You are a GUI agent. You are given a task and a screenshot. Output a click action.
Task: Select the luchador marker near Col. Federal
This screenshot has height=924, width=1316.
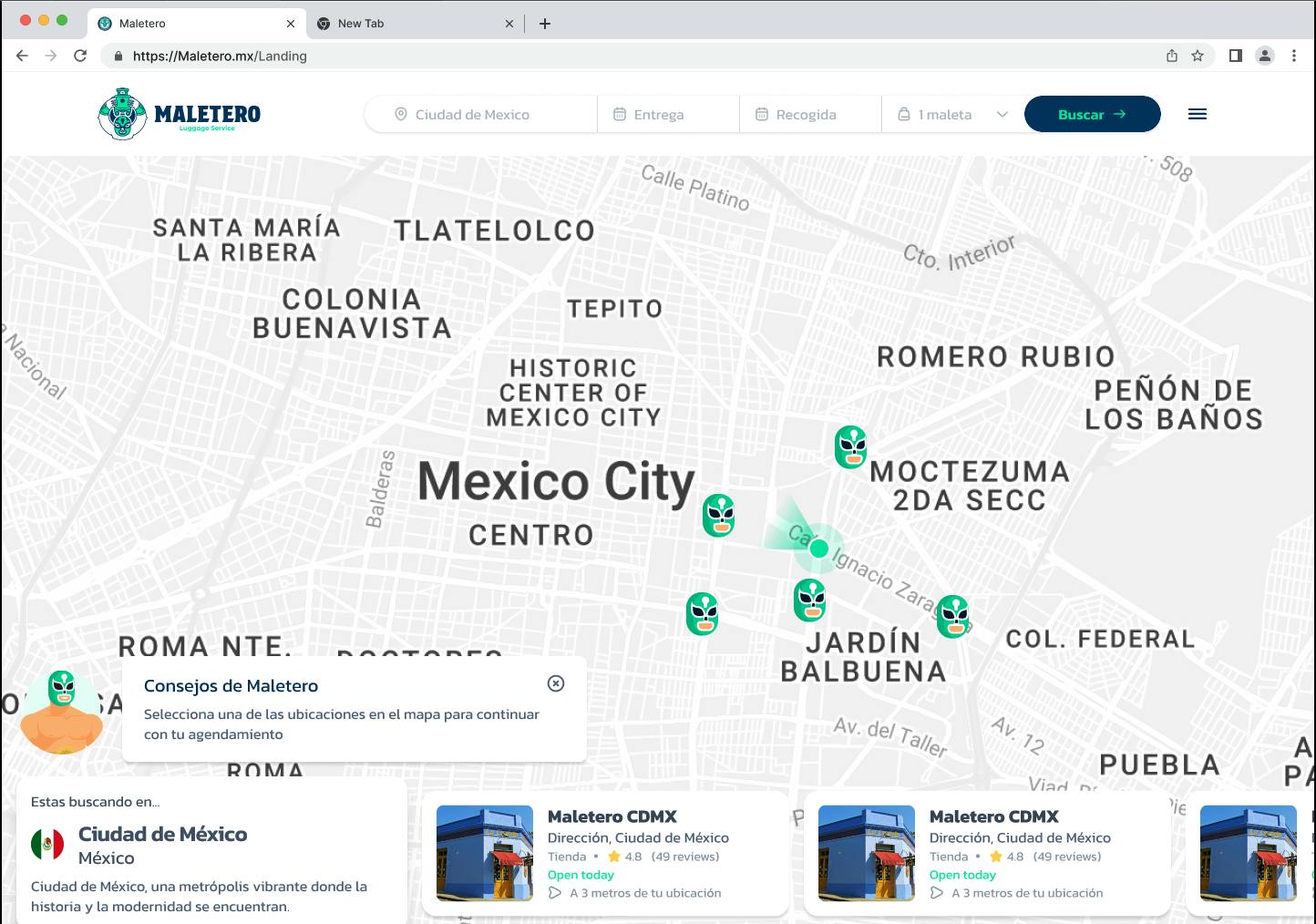point(952,616)
